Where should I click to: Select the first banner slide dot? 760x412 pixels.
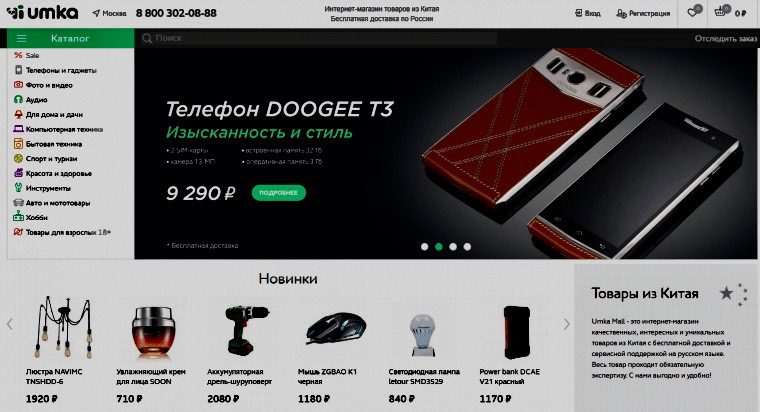pyautogui.click(x=425, y=247)
